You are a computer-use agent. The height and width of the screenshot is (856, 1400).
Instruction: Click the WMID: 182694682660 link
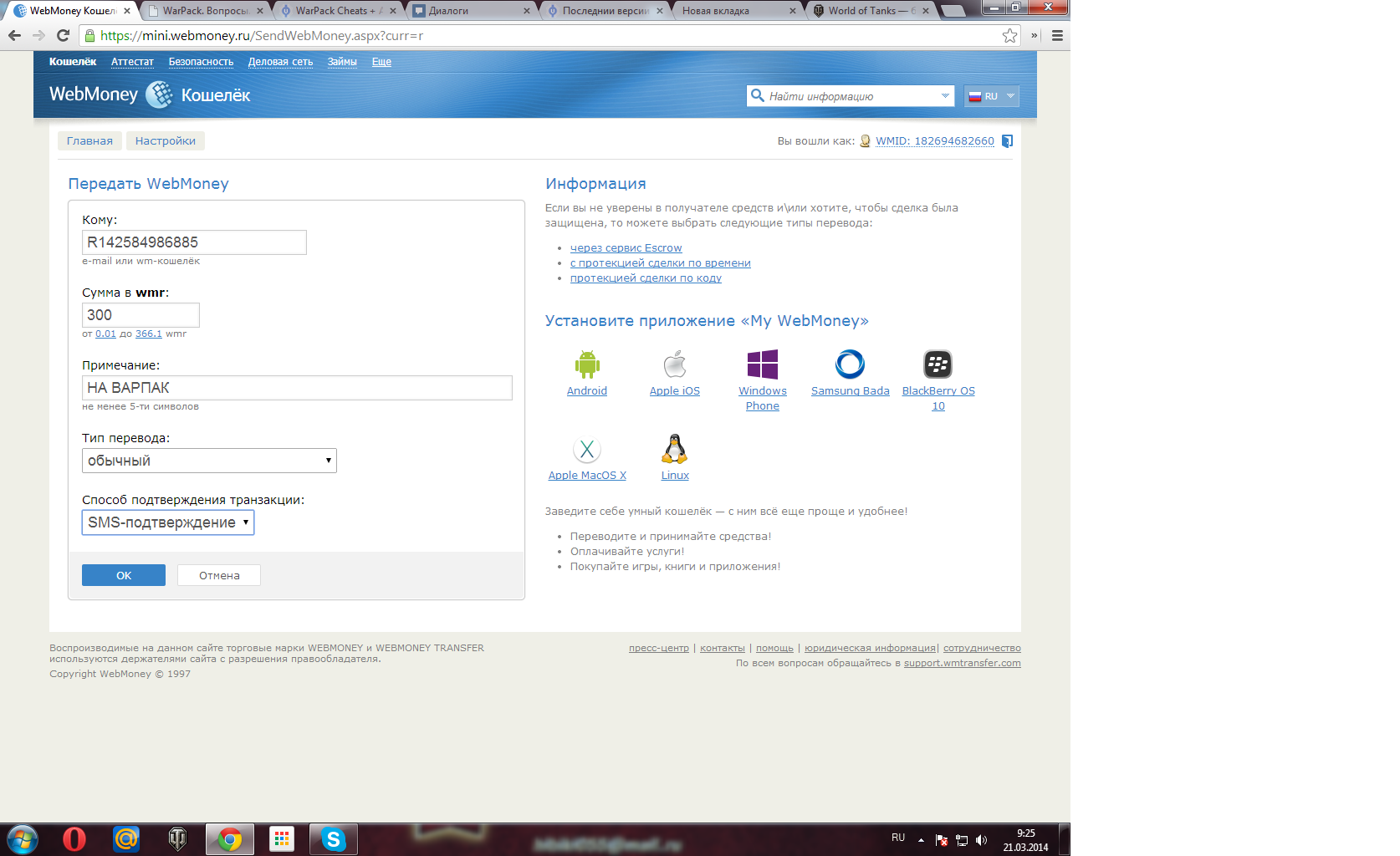[935, 141]
